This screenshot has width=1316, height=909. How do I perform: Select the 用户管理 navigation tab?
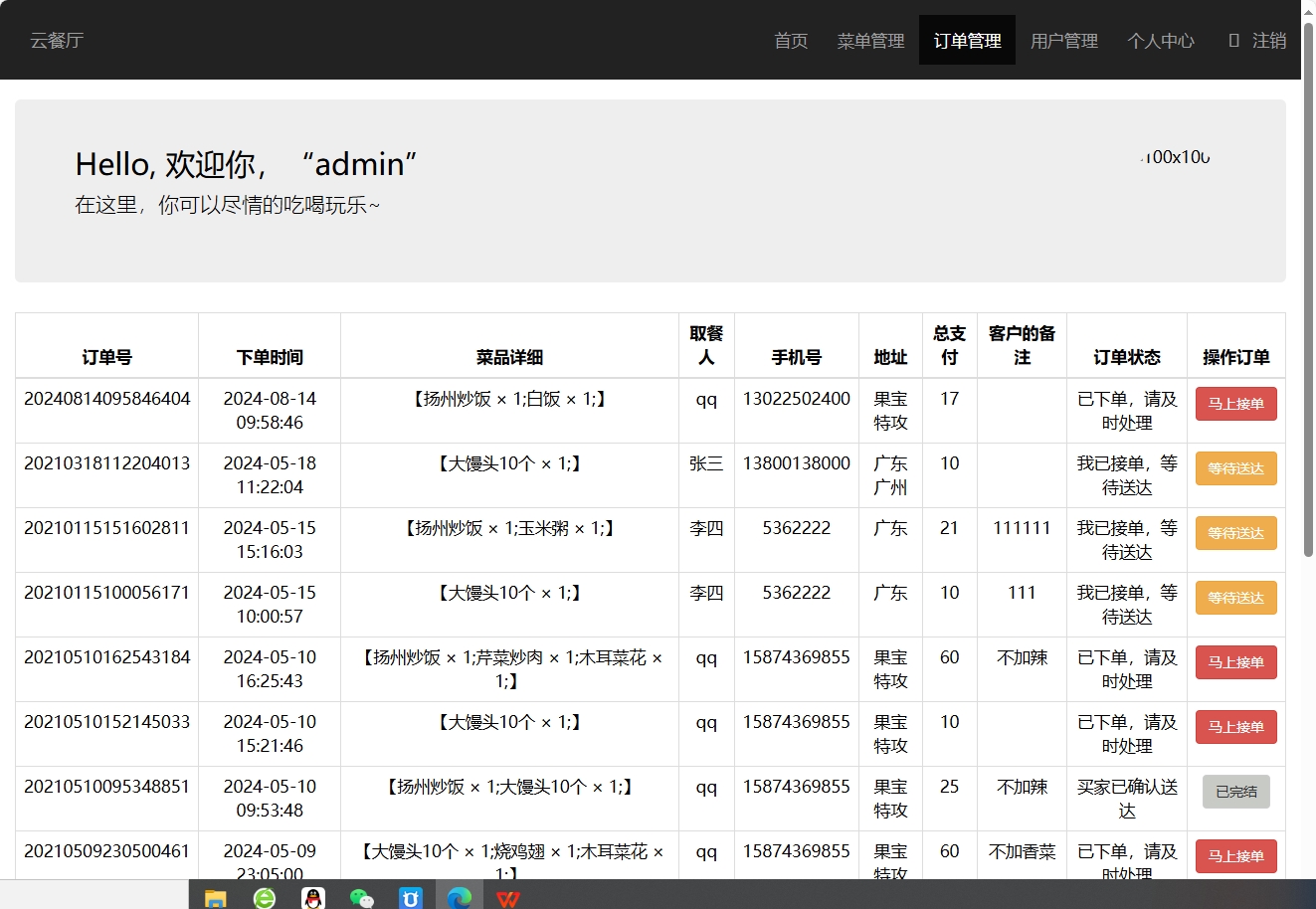pos(1063,41)
